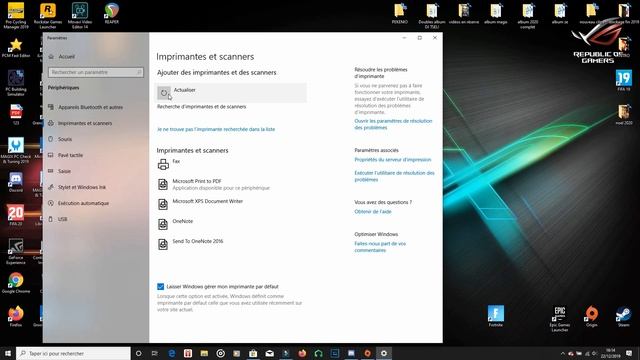640x360 pixels.
Task: Open Microsoft Store from the taskbar
Action: (x=253, y=353)
